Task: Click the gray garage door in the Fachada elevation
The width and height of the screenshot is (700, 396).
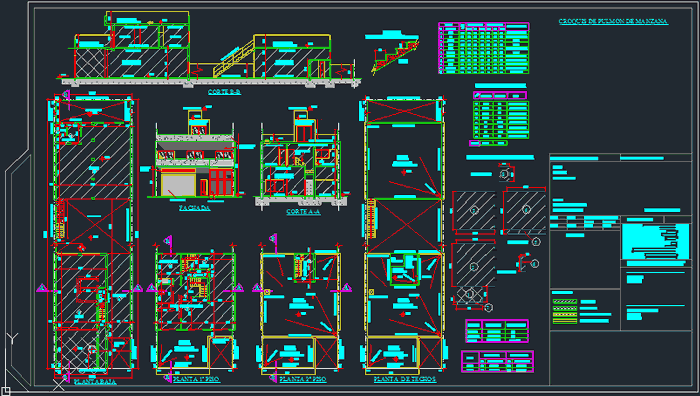Action: pyautogui.click(x=179, y=185)
